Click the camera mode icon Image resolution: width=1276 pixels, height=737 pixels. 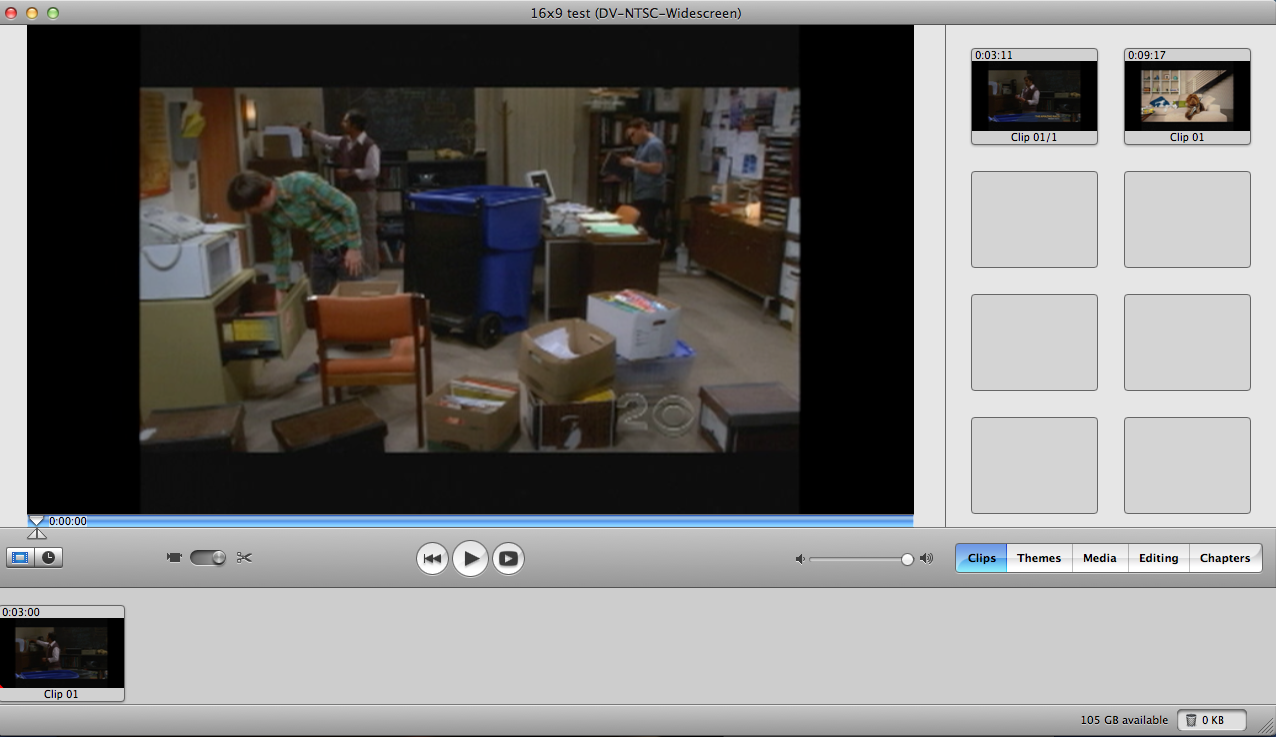[174, 558]
